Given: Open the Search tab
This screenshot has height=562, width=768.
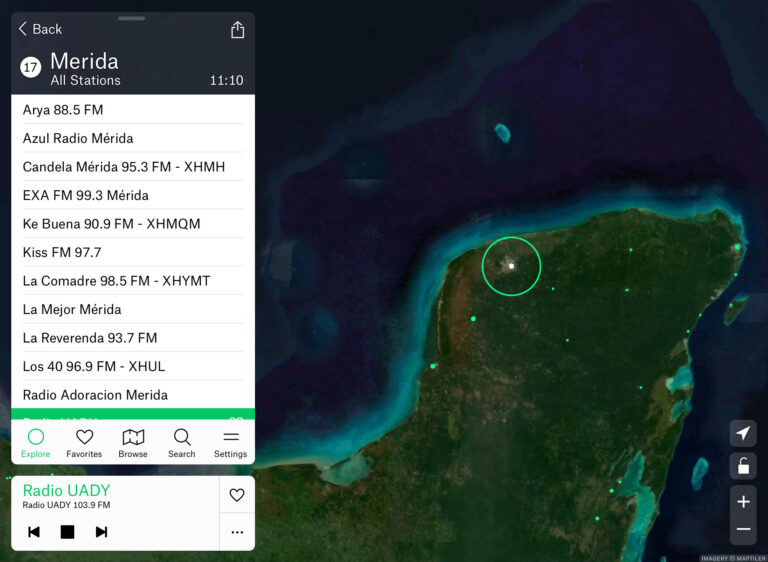Looking at the screenshot, I should tap(182, 443).
